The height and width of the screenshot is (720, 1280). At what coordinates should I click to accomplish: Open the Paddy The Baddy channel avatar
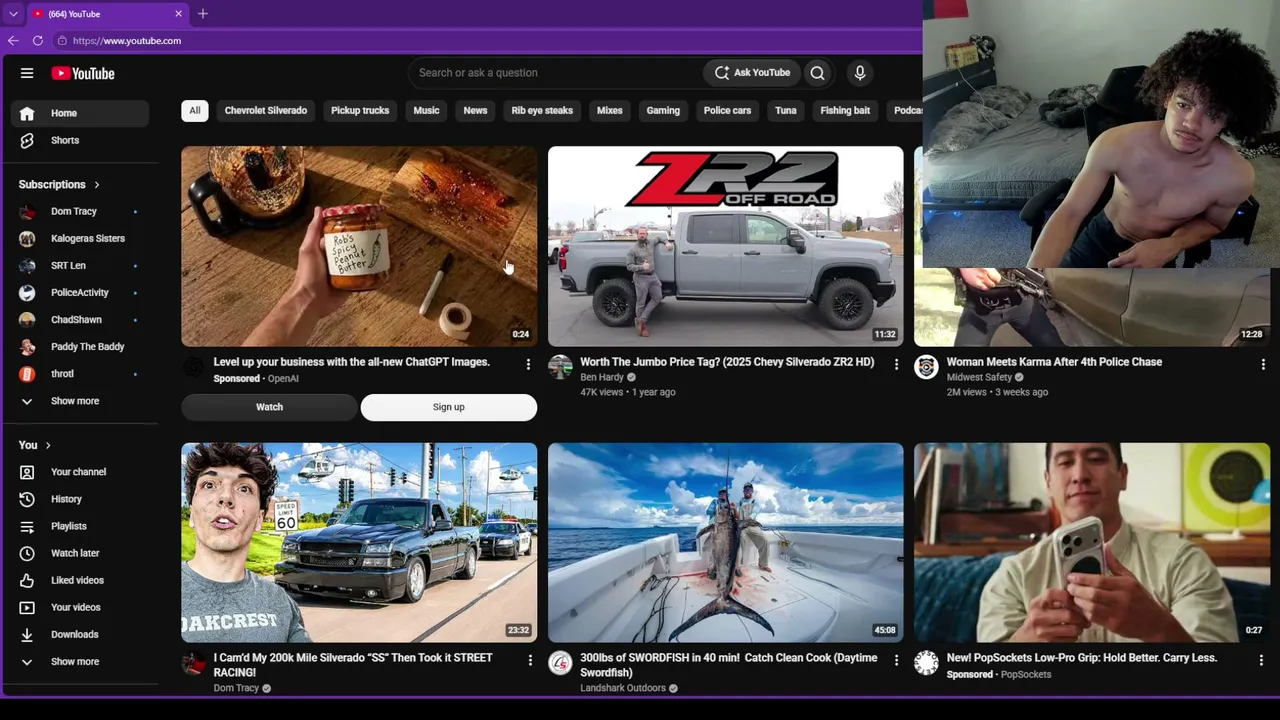click(x=27, y=346)
